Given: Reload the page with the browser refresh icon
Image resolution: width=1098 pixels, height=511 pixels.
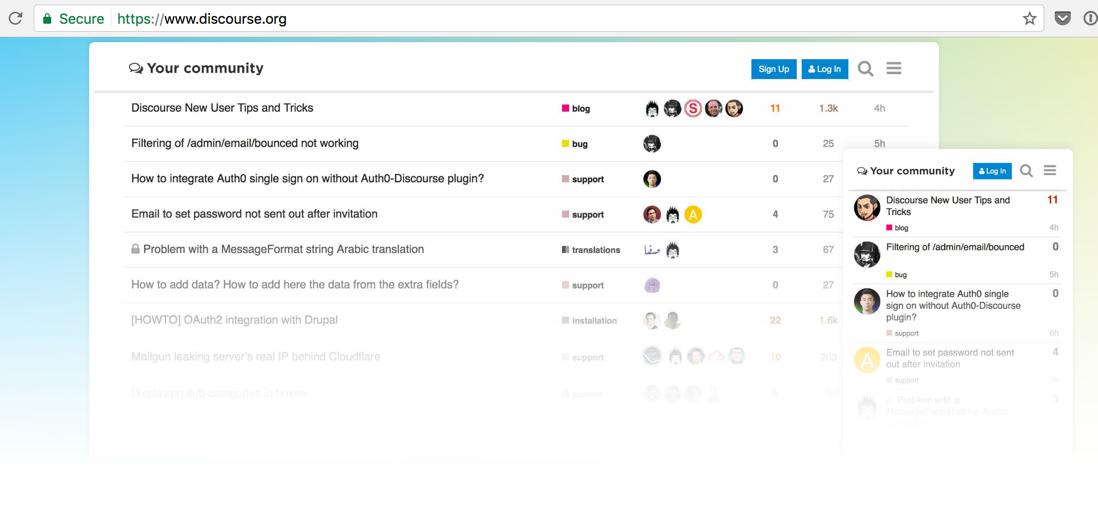Looking at the screenshot, I should pyautogui.click(x=15, y=18).
